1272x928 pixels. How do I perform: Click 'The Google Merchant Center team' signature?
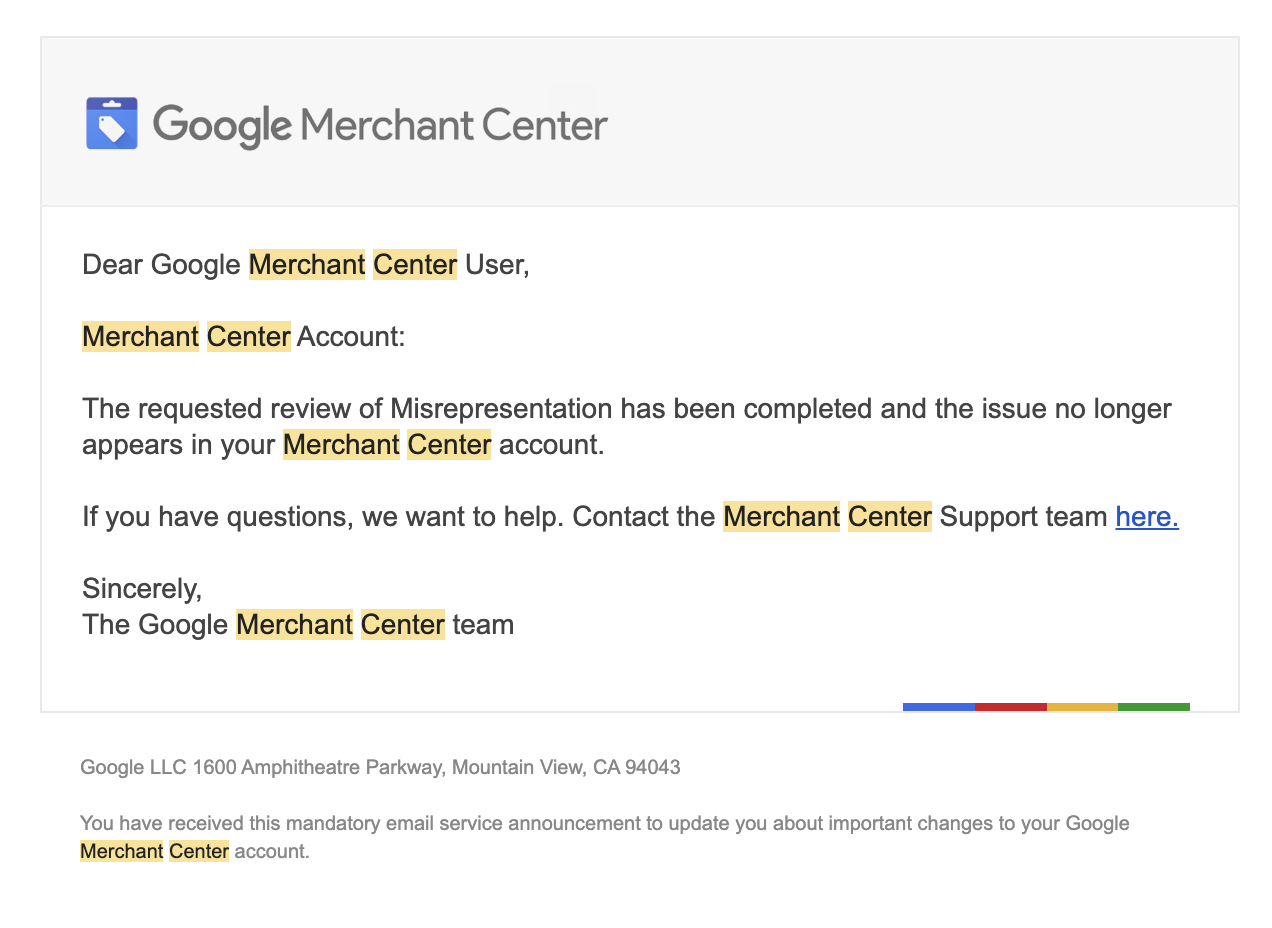298,624
